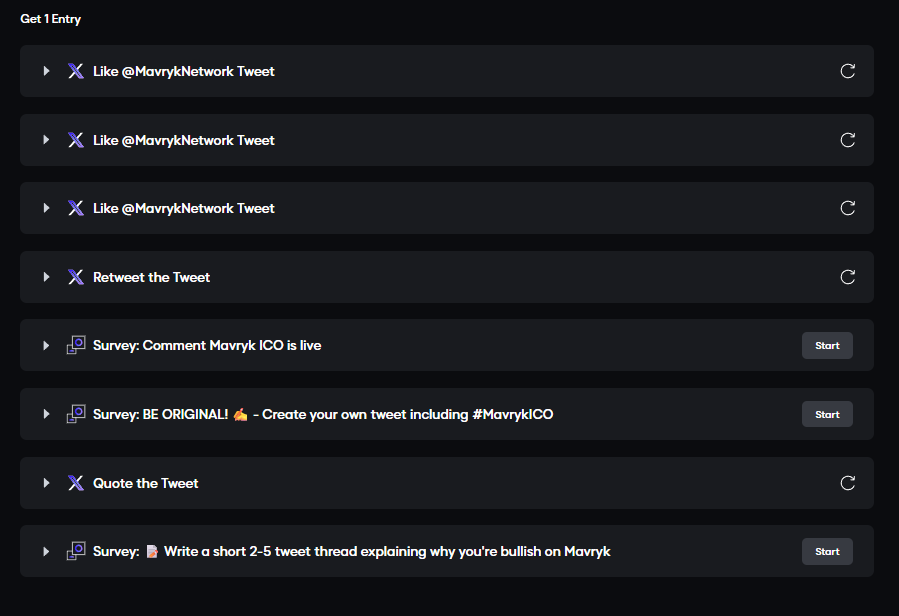This screenshot has width=899, height=616.
Task: Expand the Quote the Tweet row
Action: tap(46, 483)
